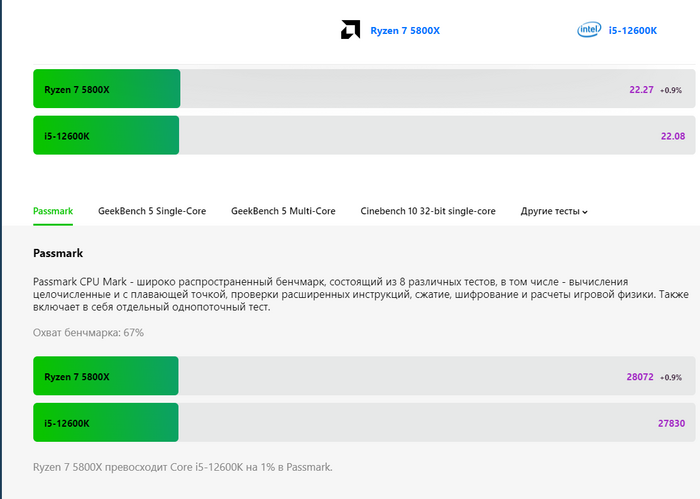Switch to GeekBench 5 Multi-Core tab

tap(283, 211)
